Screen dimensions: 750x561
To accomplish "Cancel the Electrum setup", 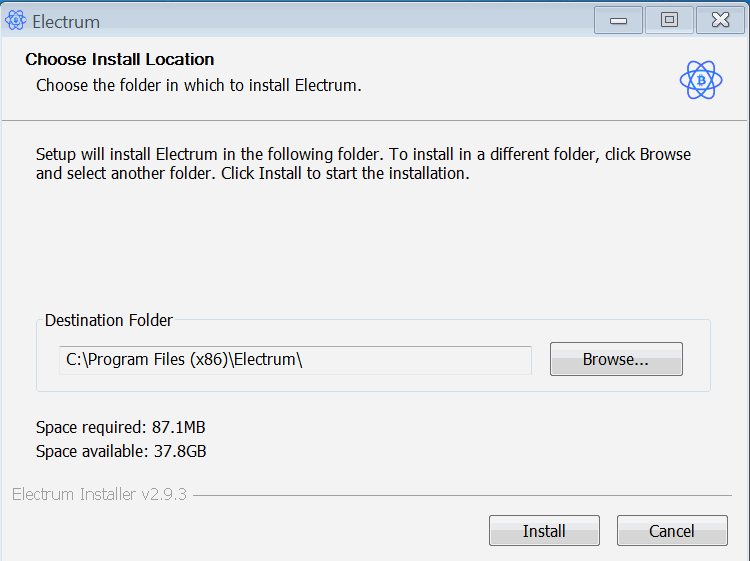I will point(672,531).
